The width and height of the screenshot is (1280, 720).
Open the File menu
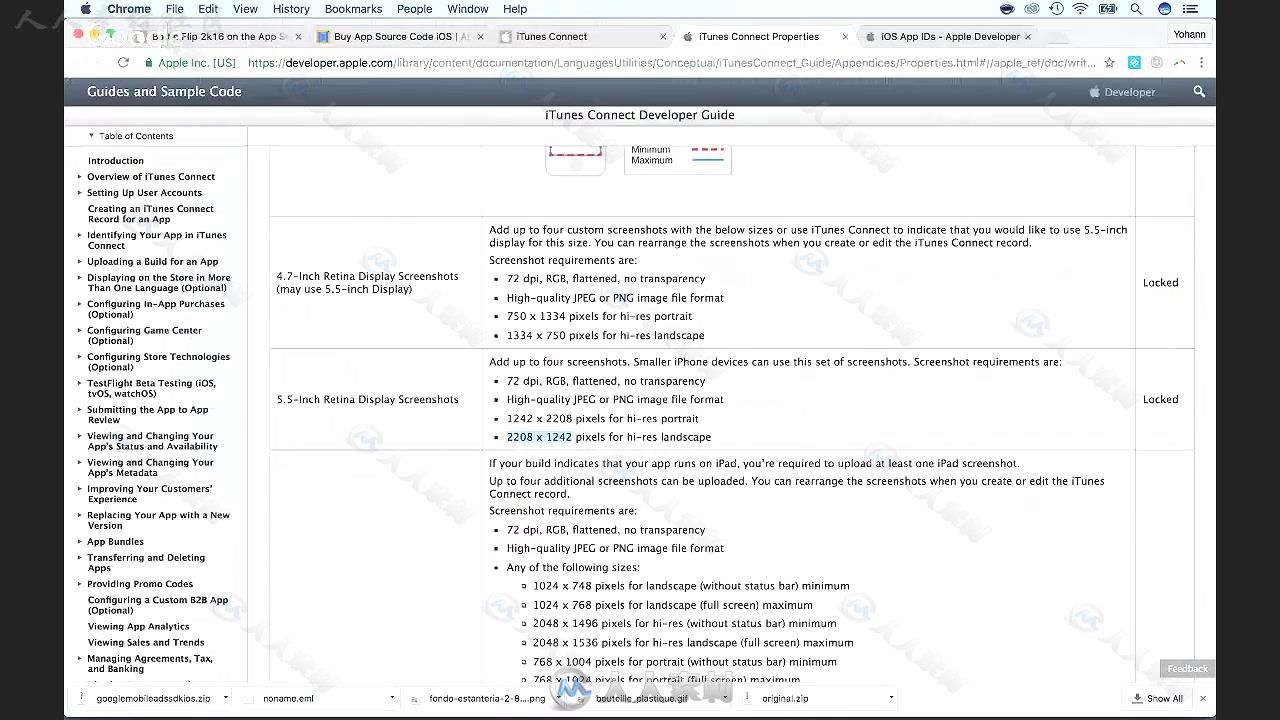coord(174,9)
